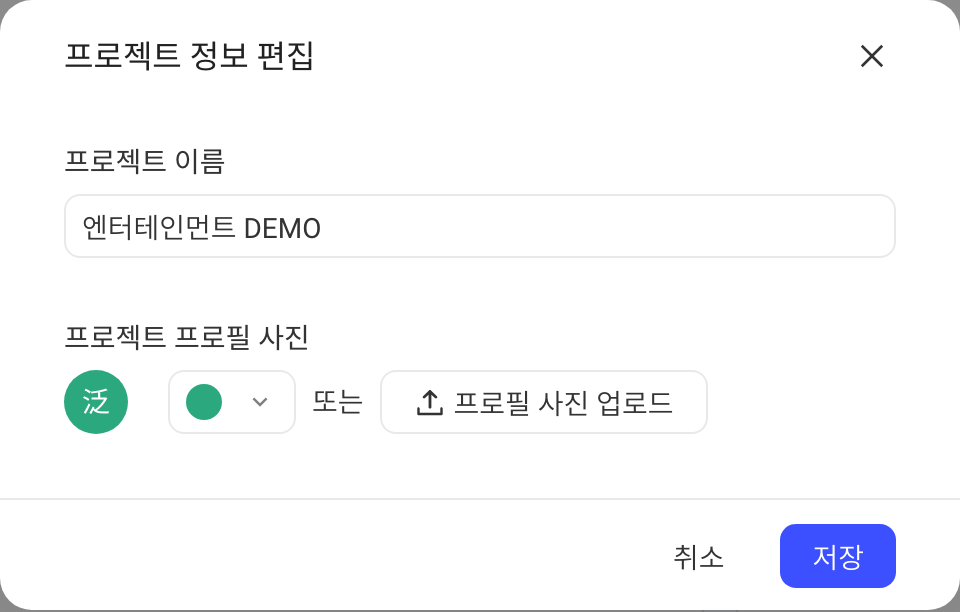This screenshot has height=612, width=960.
Task: Focus the 프로젝트 이름 input field
Action: click(480, 226)
